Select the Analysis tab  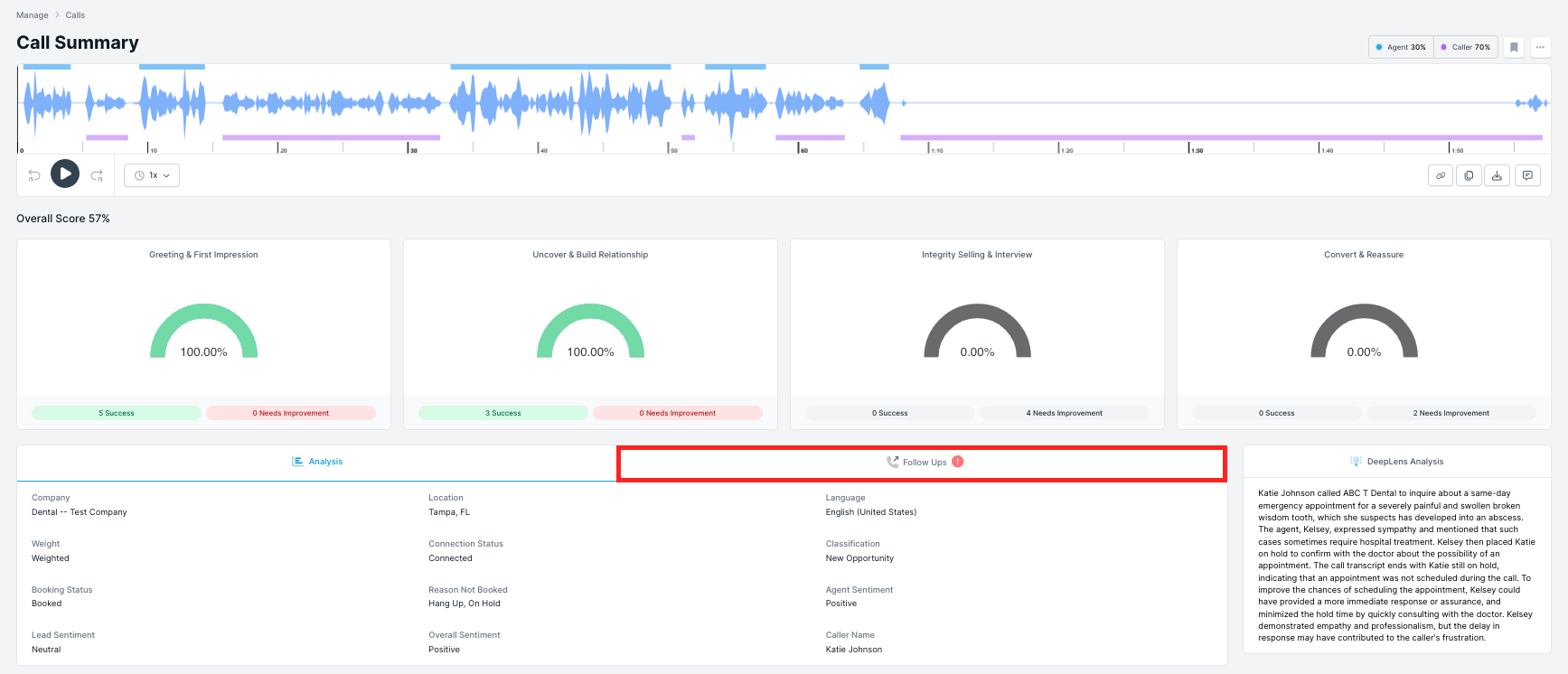[317, 462]
